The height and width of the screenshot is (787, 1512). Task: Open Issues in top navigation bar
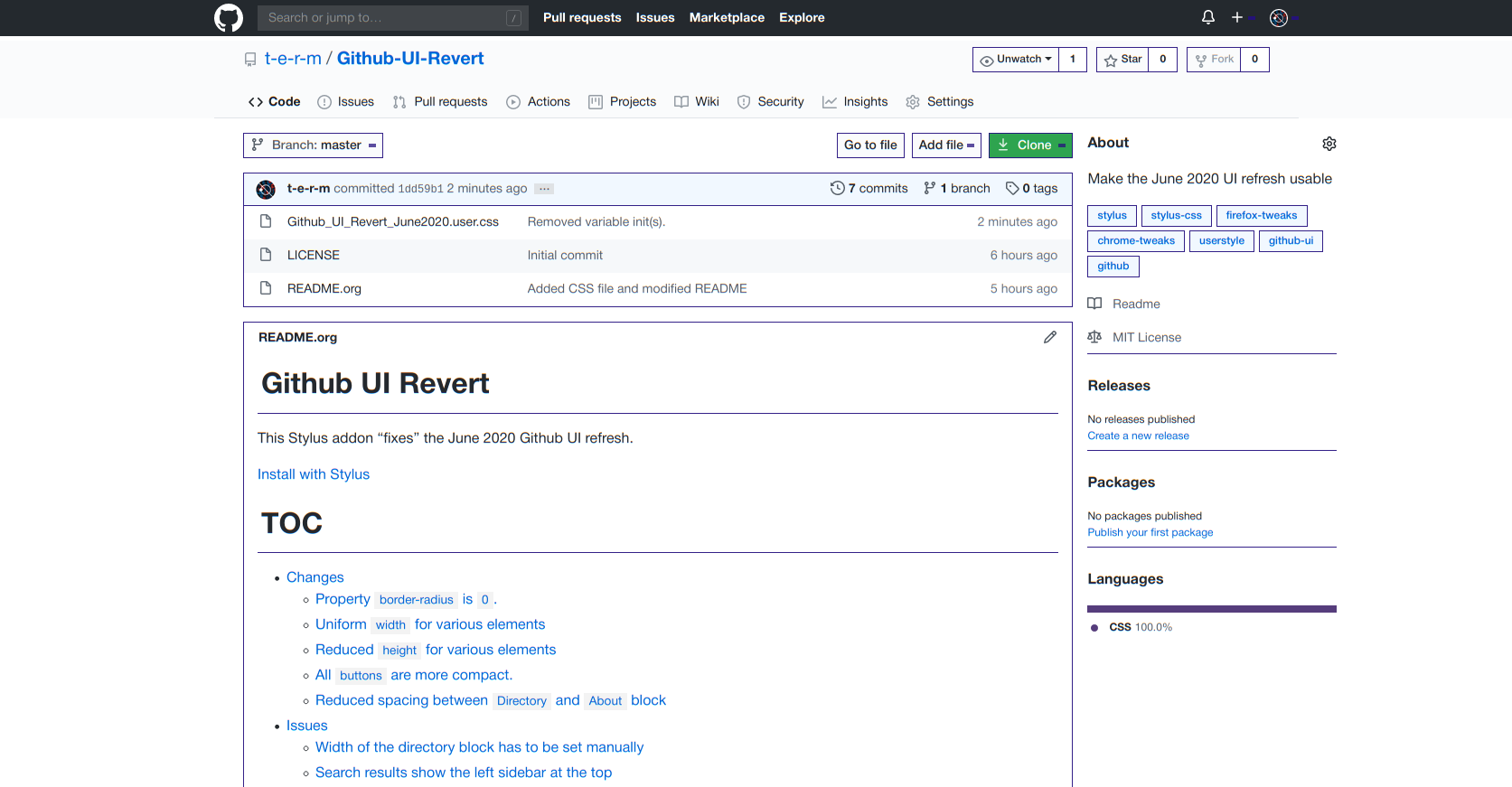tap(655, 17)
